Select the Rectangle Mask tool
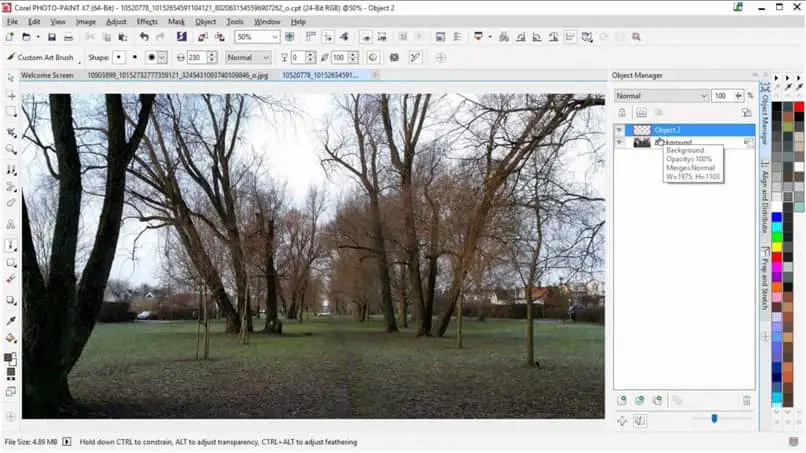806x453 pixels. (x=11, y=113)
